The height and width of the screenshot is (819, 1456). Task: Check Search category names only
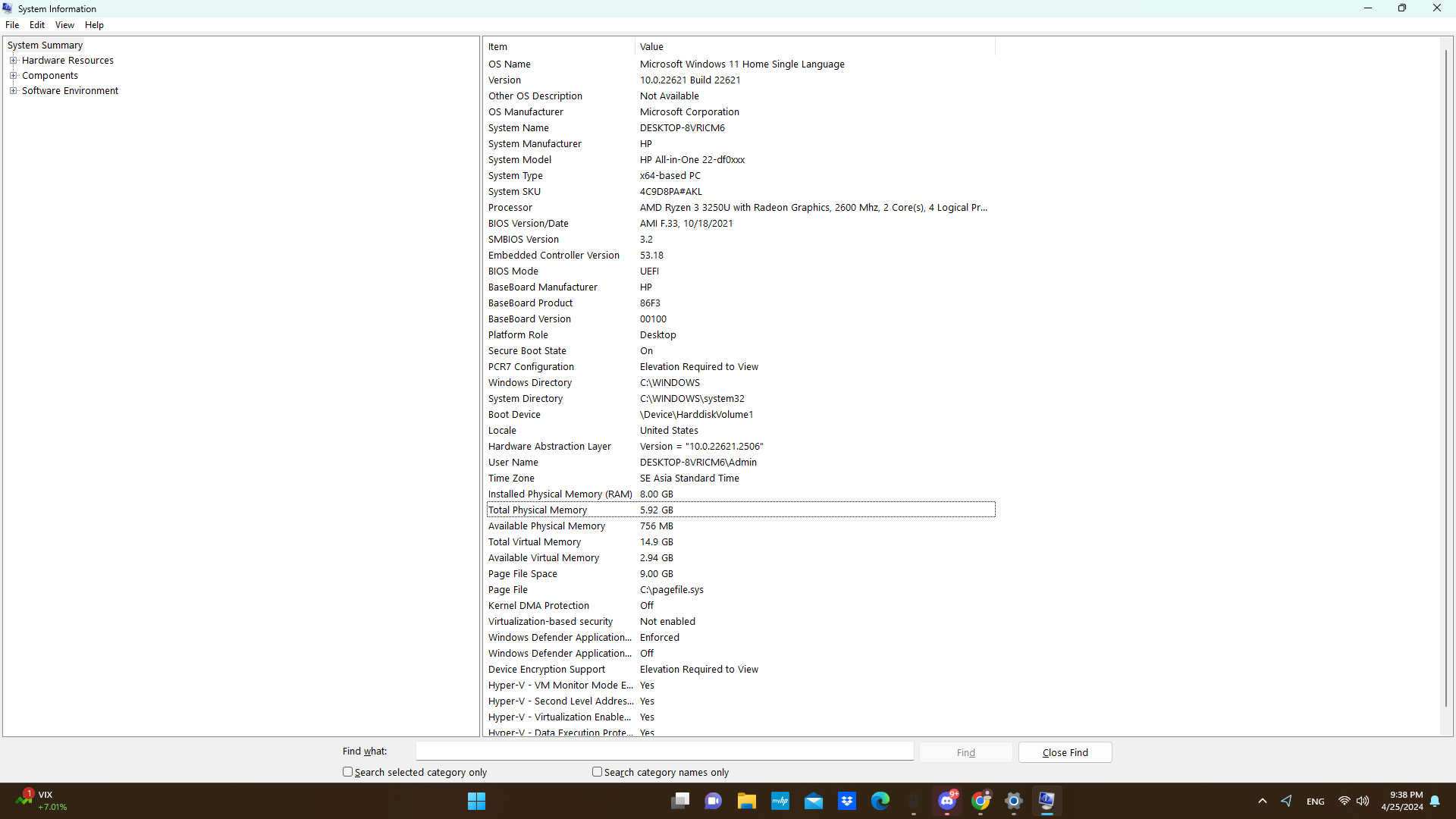coord(598,772)
